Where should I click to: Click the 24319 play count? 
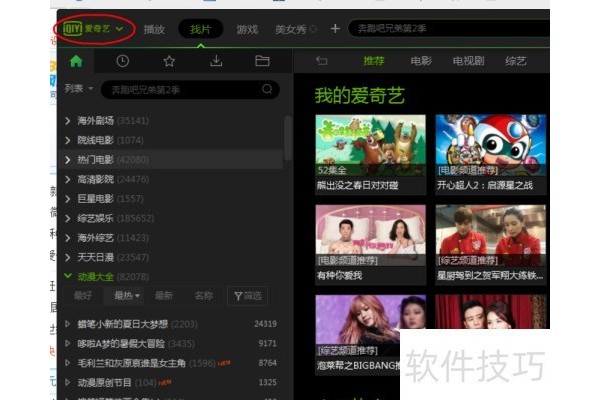266,324
